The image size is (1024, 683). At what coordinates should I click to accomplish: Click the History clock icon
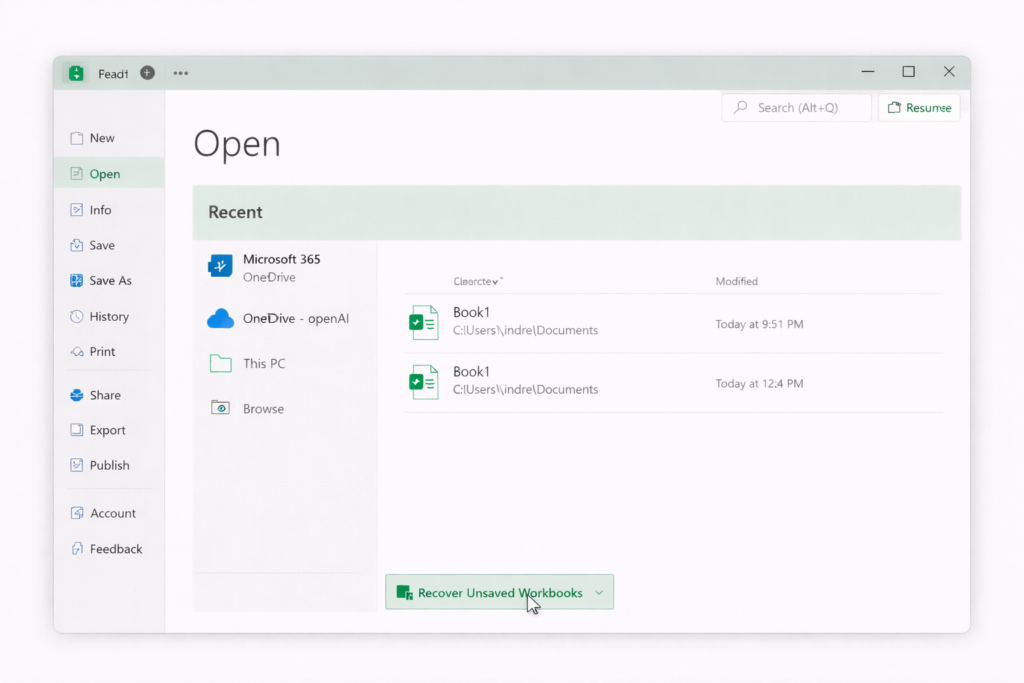tap(76, 316)
